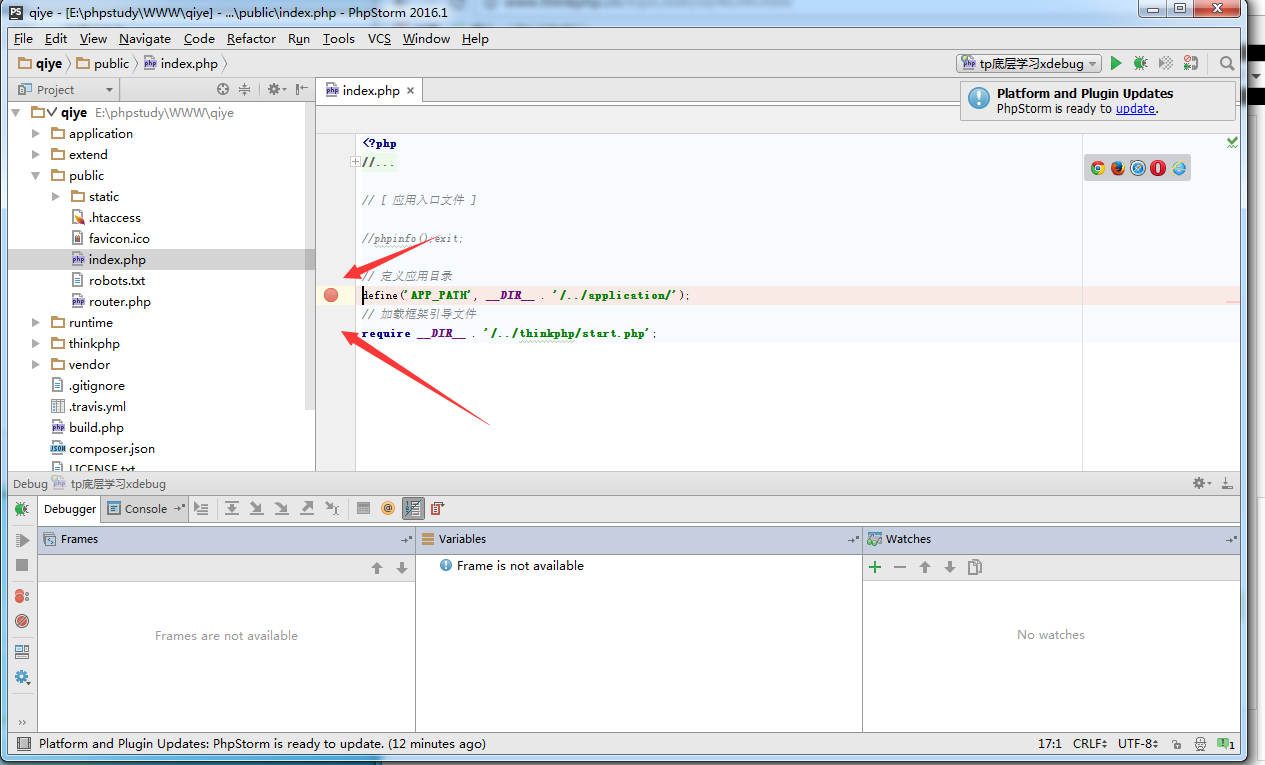Open line separator CRLF selector in status bar
The height and width of the screenshot is (765, 1265).
click(x=1090, y=744)
